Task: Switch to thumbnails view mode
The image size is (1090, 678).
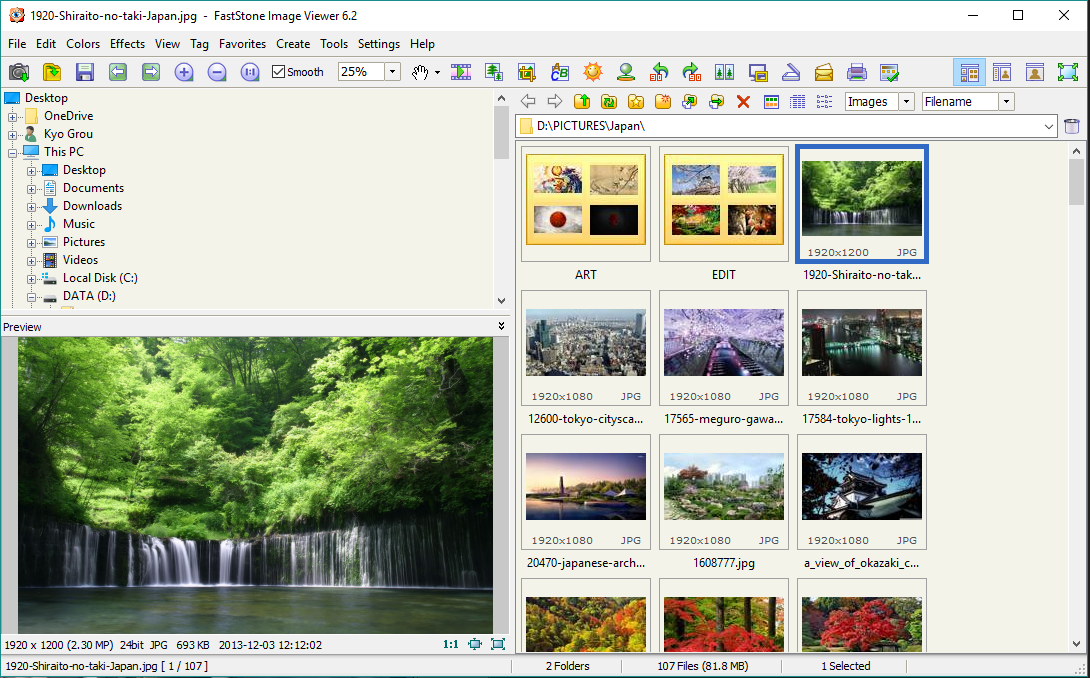Action: (771, 102)
